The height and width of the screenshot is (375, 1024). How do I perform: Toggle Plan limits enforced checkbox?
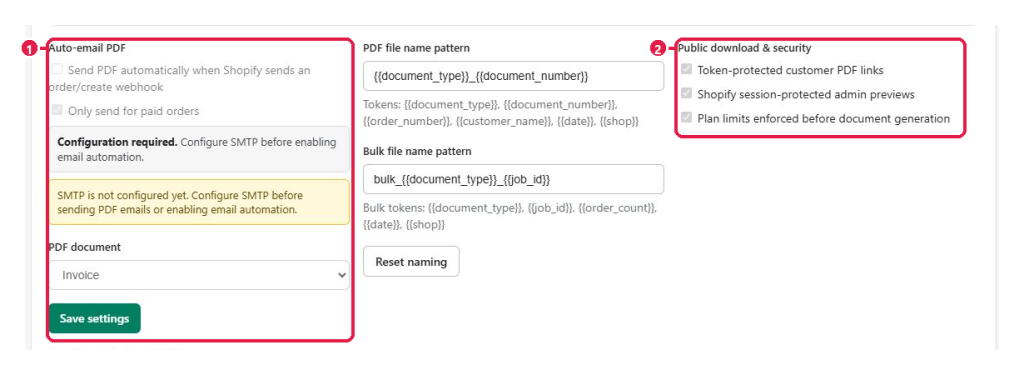(686, 118)
